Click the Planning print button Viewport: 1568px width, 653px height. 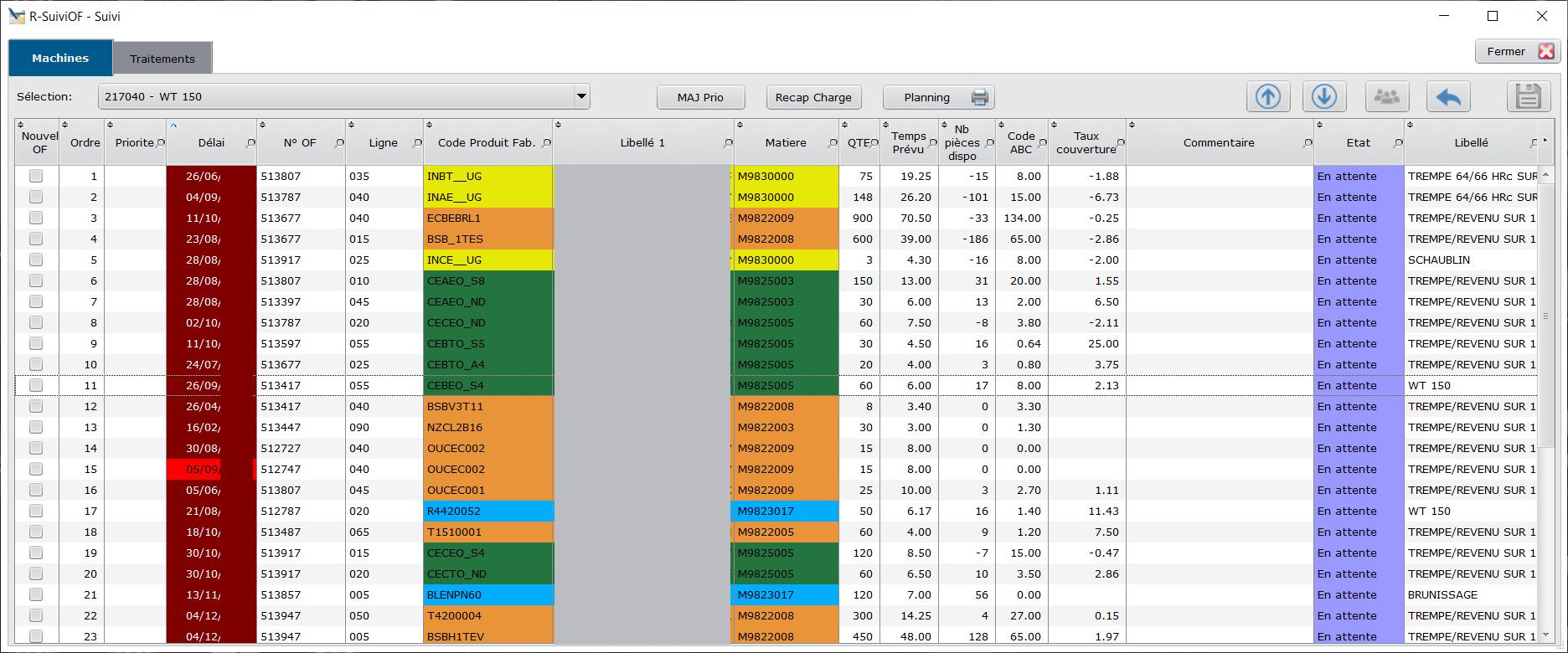(939, 97)
